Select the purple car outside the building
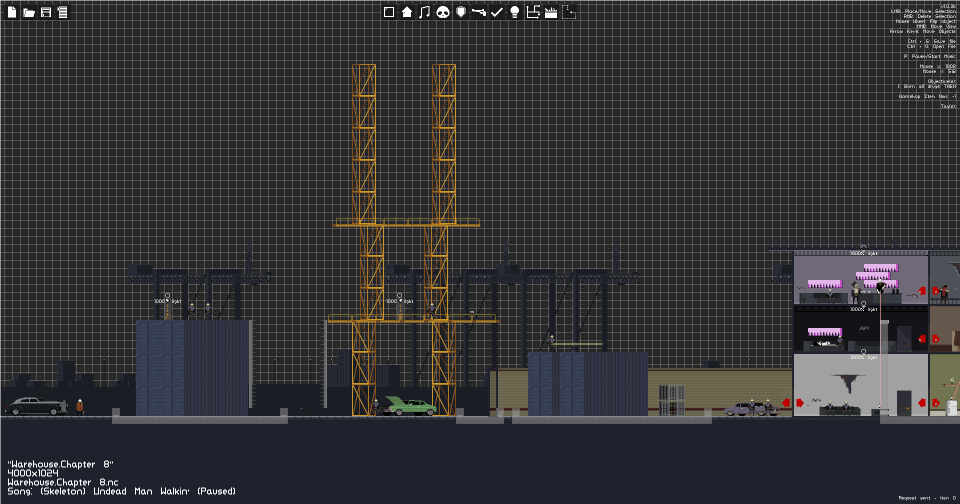 click(x=750, y=408)
